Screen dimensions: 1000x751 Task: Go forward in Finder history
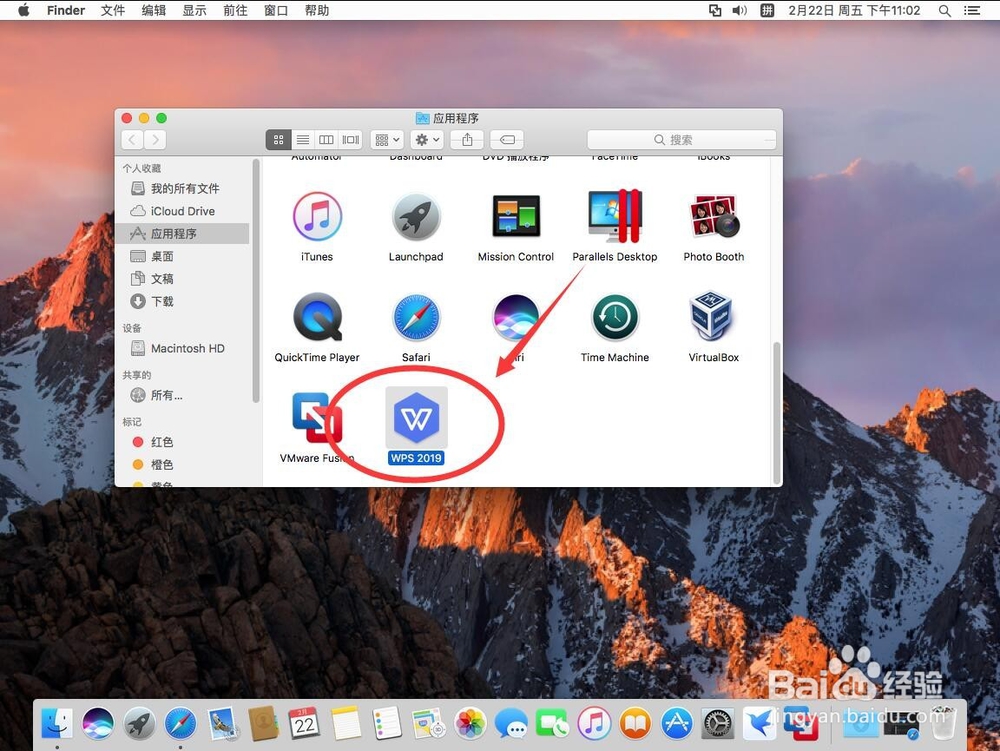pyautogui.click(x=155, y=140)
